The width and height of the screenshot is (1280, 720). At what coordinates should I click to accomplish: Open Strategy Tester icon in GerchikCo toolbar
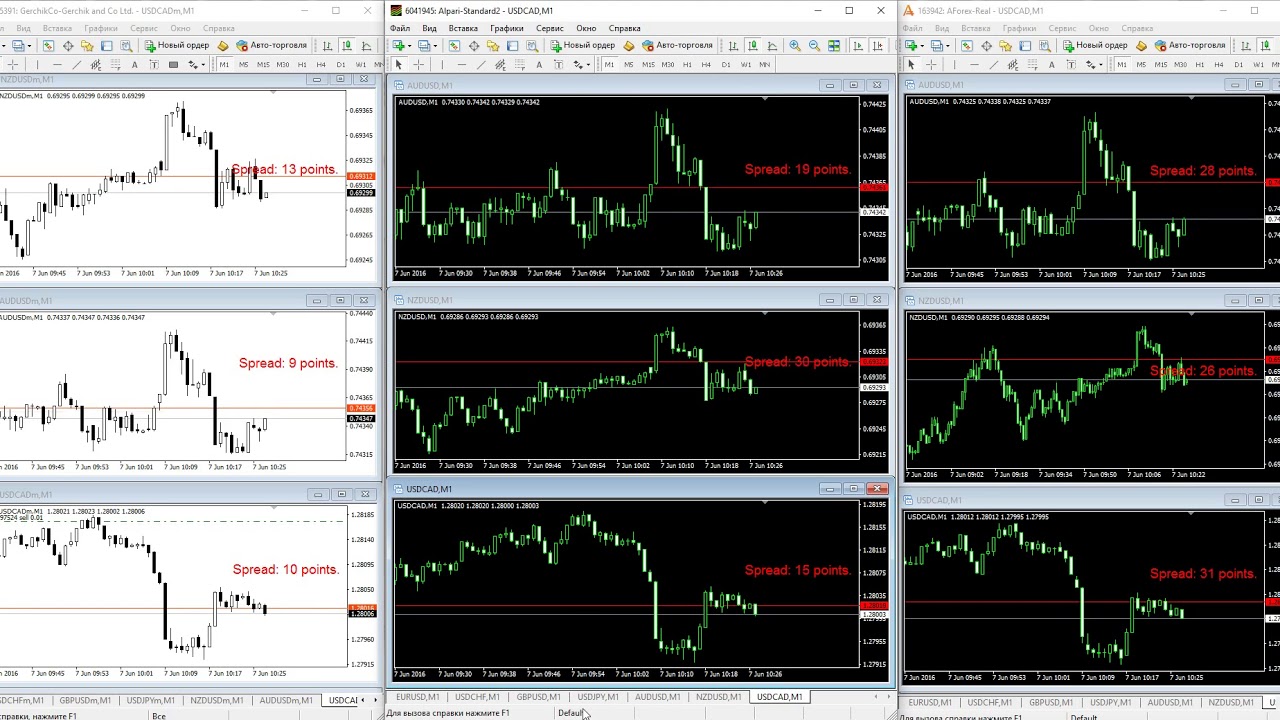coord(126,45)
